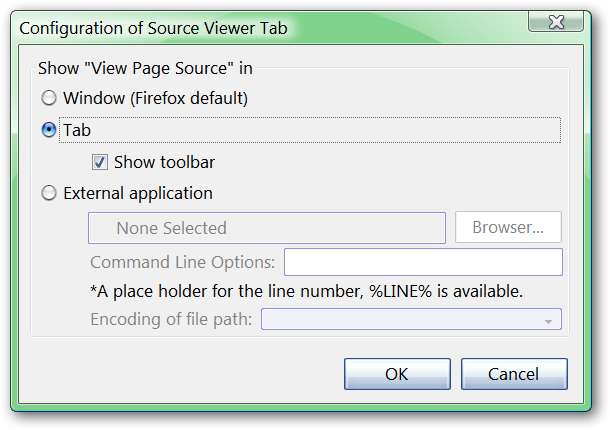The height and width of the screenshot is (430, 610).
Task: Click the Show toolbar label text
Action: click(x=164, y=162)
